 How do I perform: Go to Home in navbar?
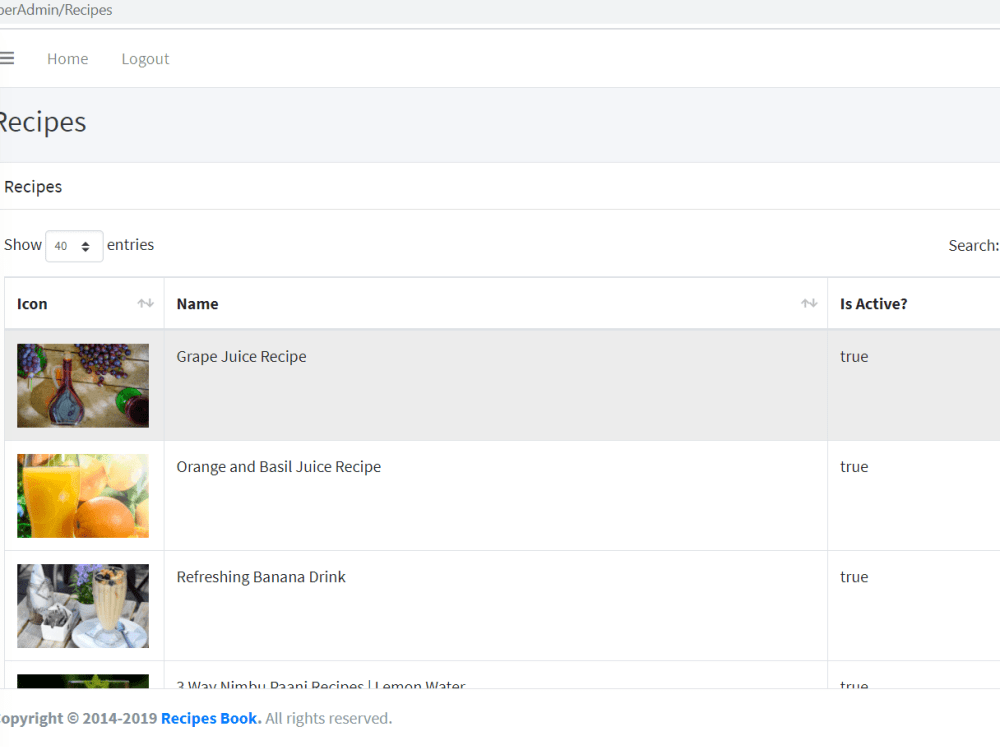(68, 59)
